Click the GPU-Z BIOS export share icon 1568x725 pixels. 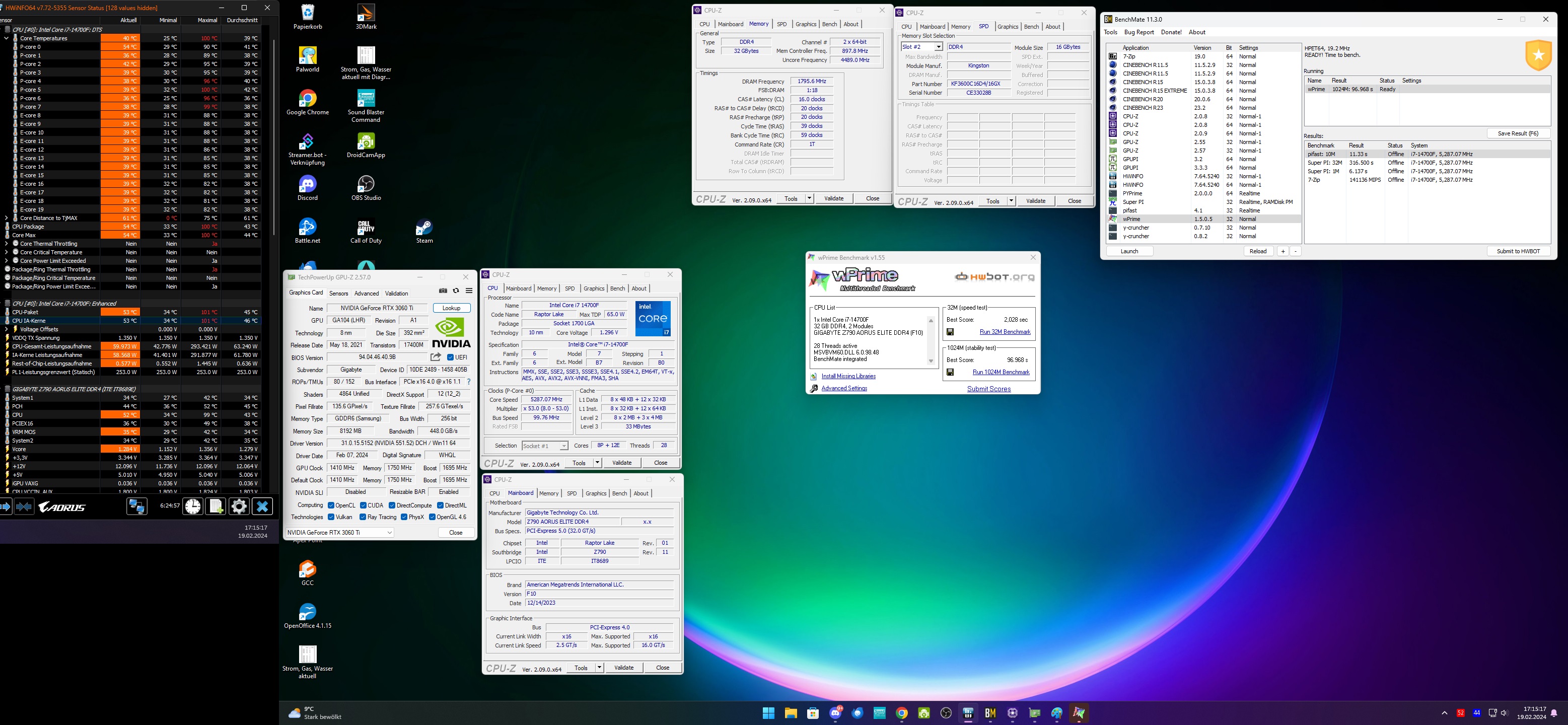(x=436, y=357)
